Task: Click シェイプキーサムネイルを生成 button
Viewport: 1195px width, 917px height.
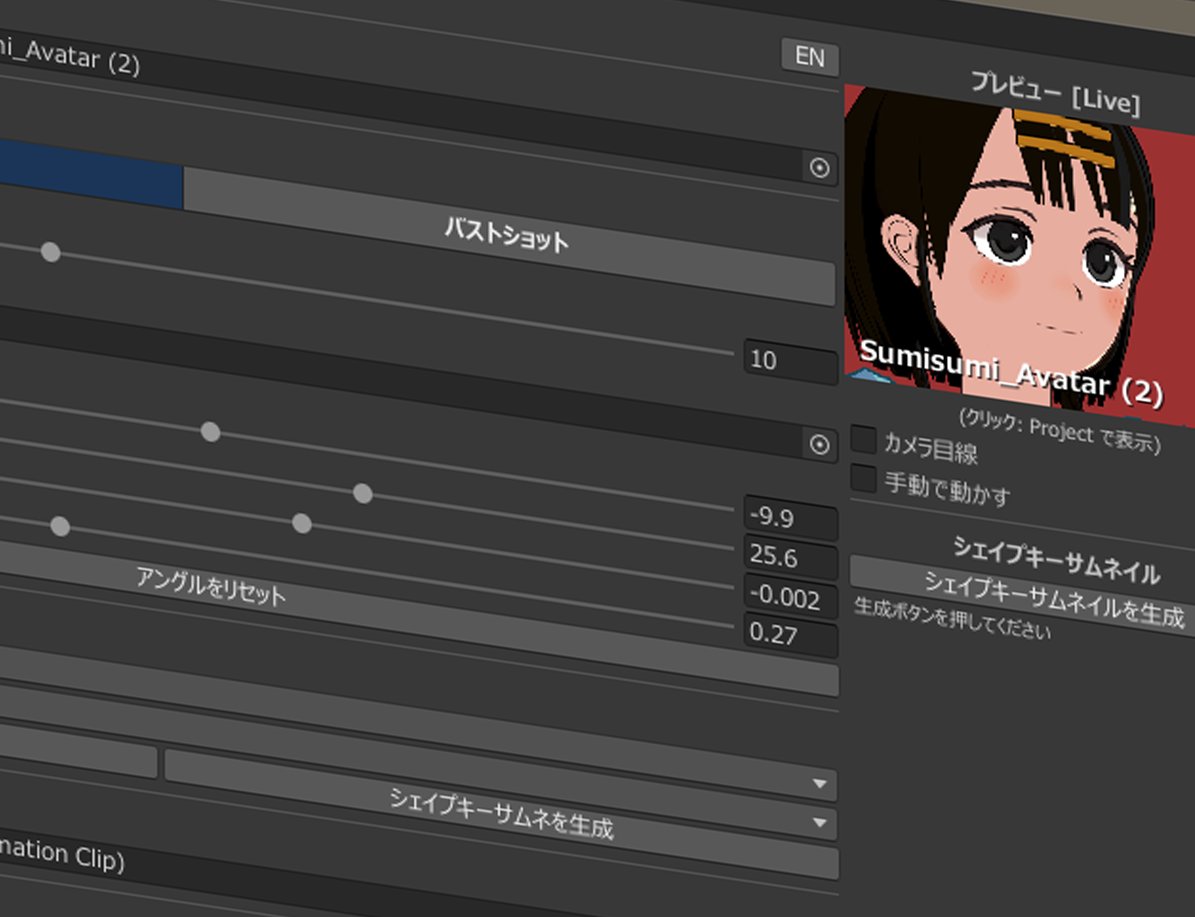Action: click(1021, 595)
